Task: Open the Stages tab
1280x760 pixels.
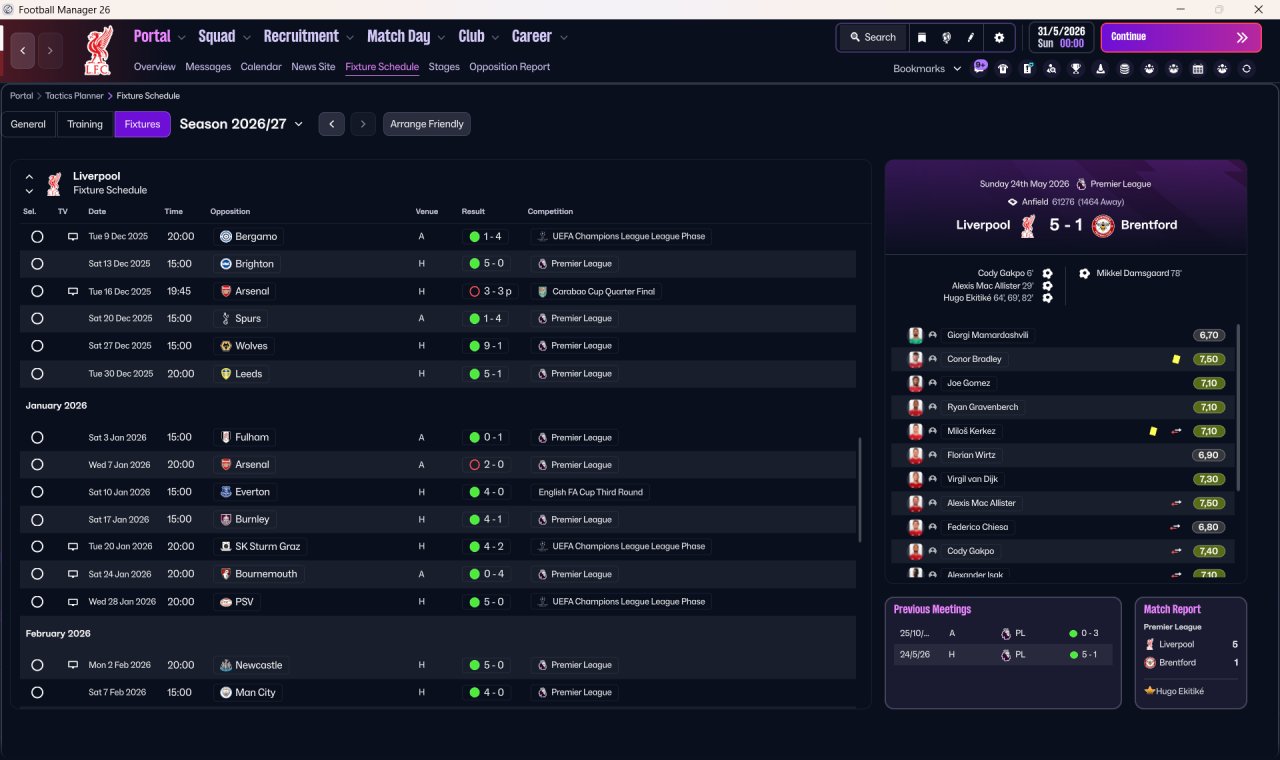Action: 444,67
